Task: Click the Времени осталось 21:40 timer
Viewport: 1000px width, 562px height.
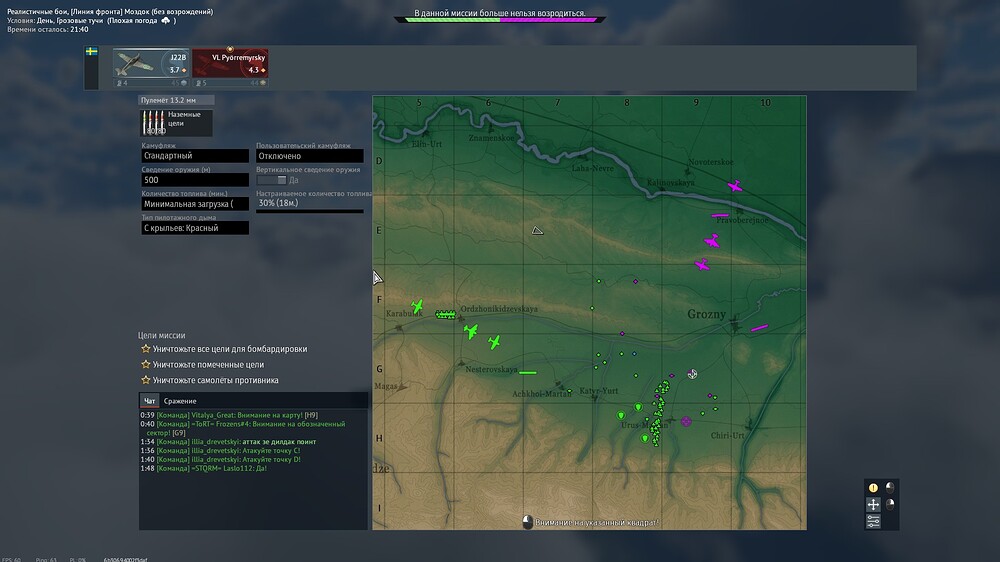Action: coord(48,29)
